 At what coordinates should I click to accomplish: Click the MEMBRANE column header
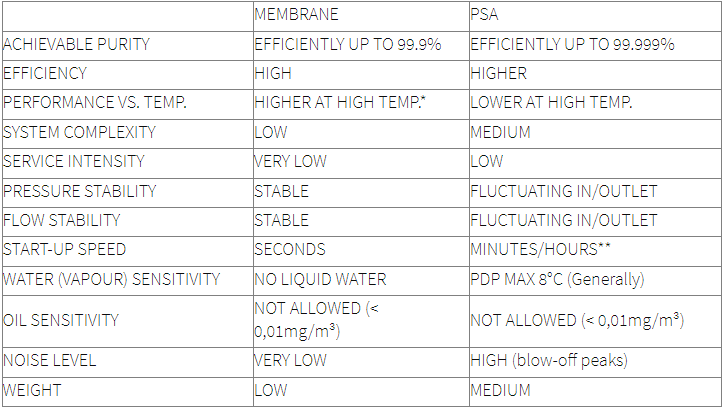296,15
